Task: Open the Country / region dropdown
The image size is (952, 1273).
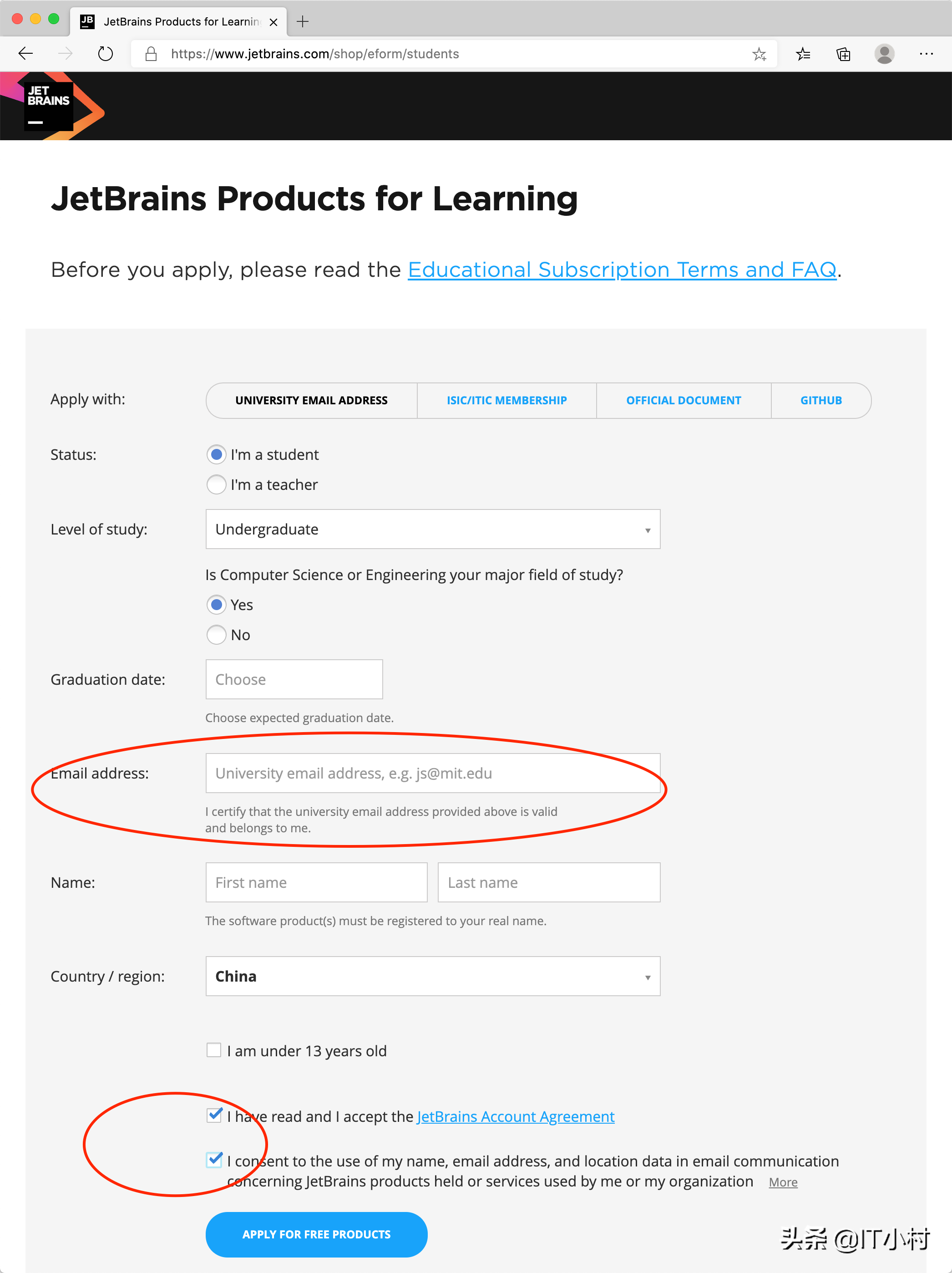Action: [x=432, y=976]
